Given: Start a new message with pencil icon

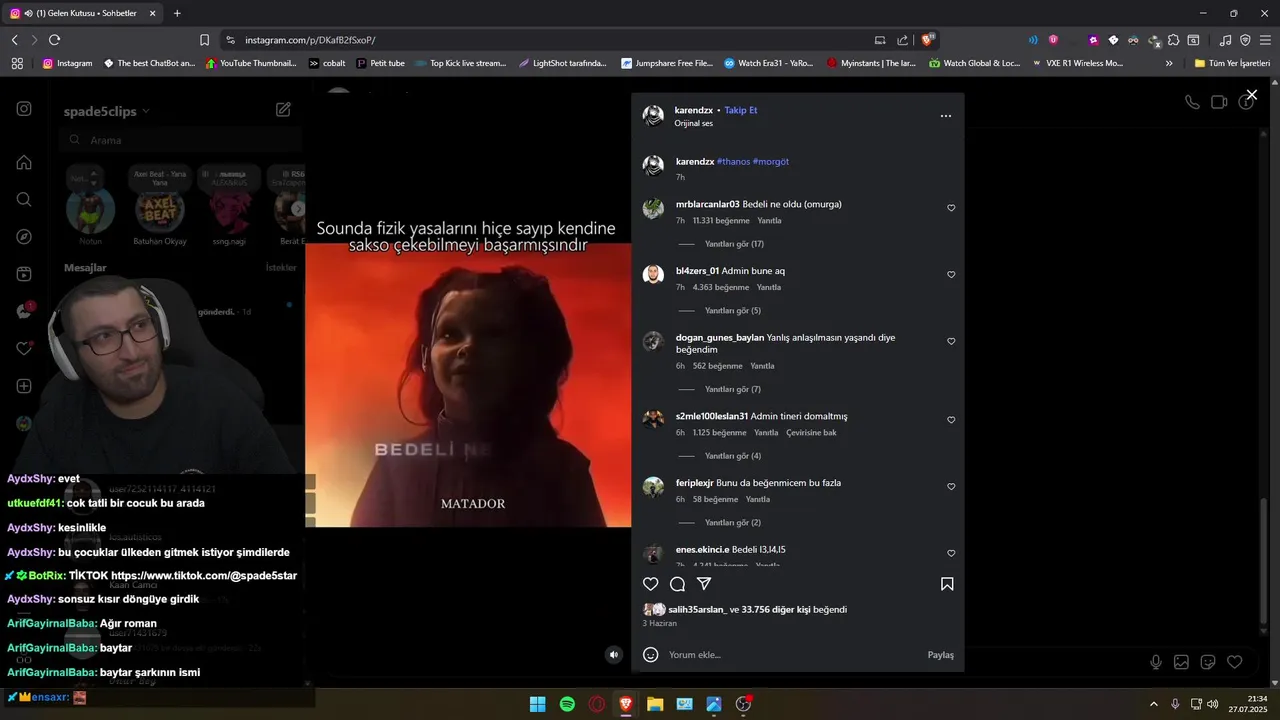Looking at the screenshot, I should click(x=283, y=109).
